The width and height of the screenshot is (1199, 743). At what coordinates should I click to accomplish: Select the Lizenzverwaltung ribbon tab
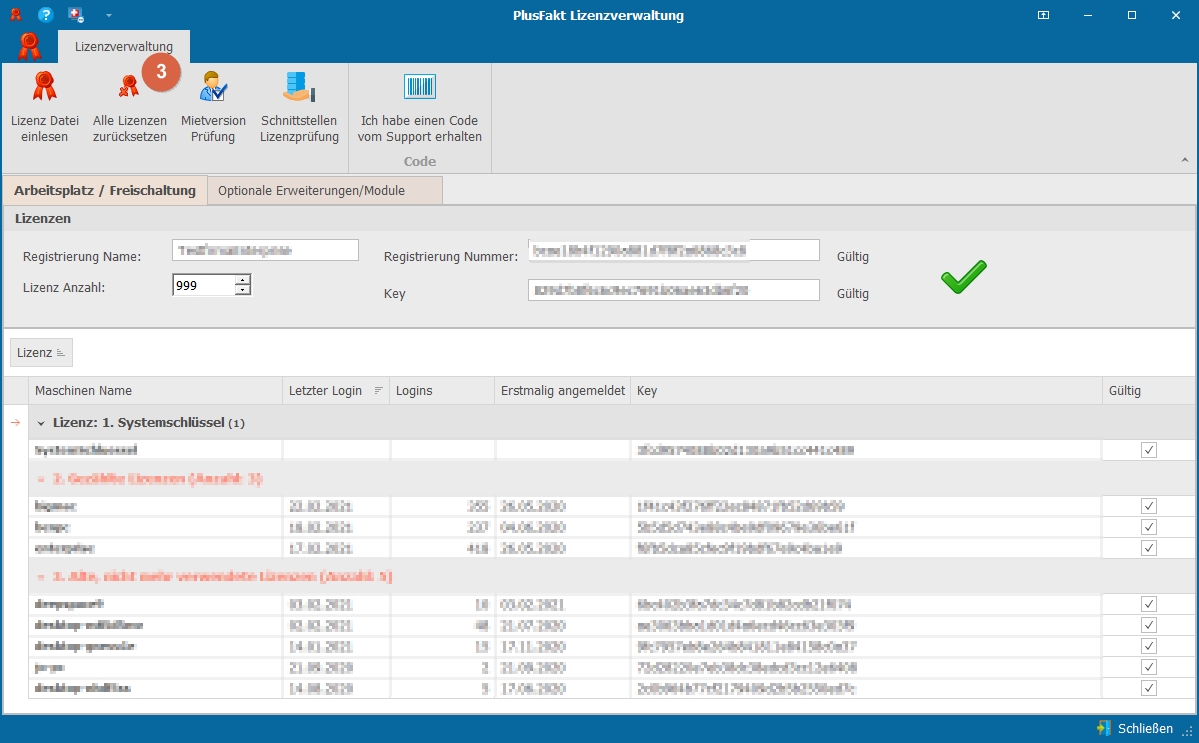[124, 47]
